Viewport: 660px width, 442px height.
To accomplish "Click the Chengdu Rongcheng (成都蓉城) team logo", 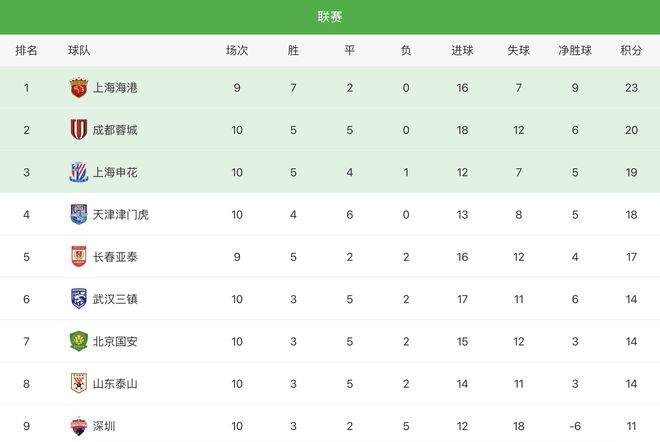I will [78, 130].
